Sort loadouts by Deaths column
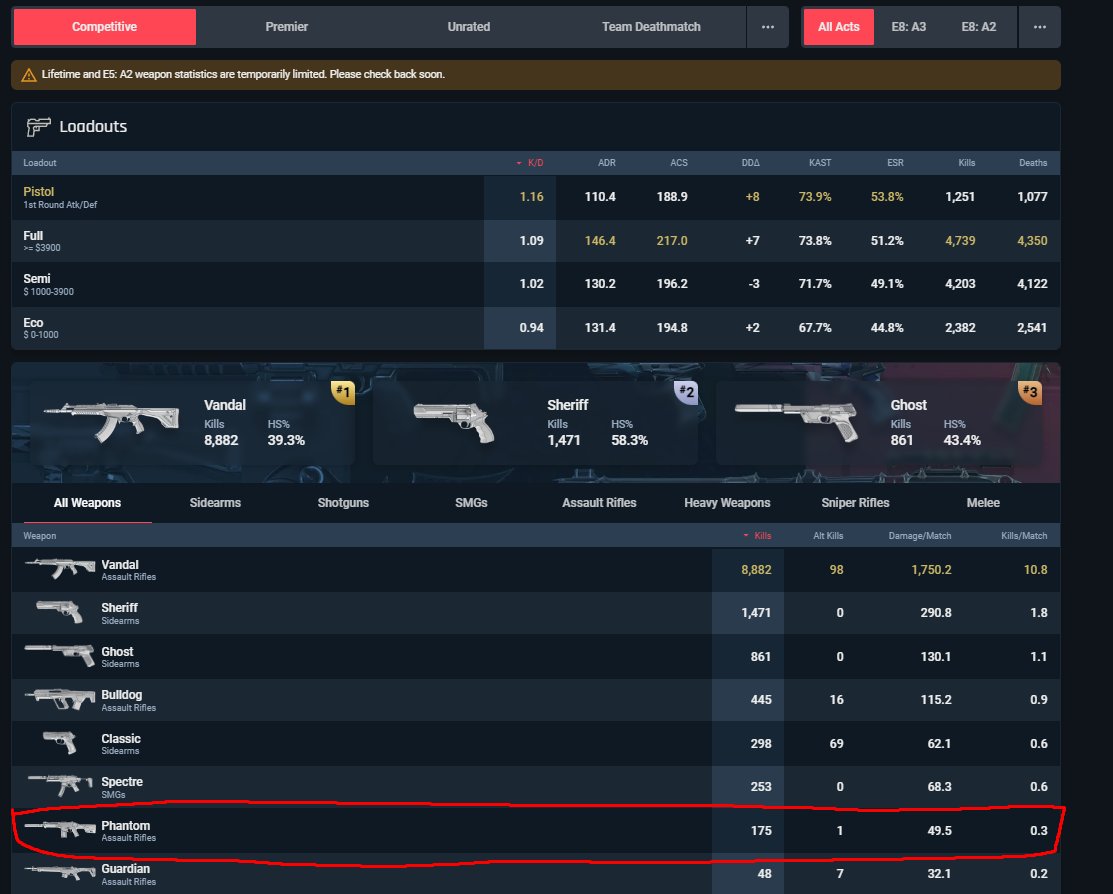 [x=1033, y=163]
